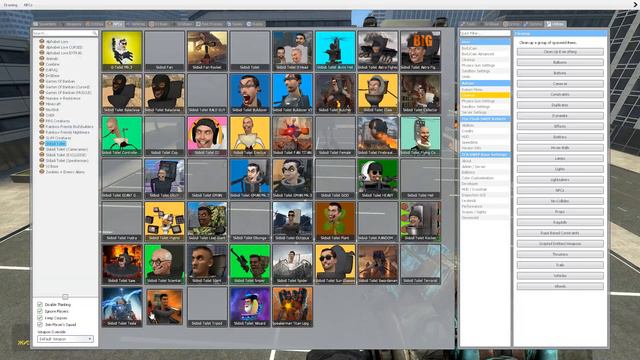Pick the Skibidi Toilet Plant icon
Screen dimensions: 640x360
[335, 221]
